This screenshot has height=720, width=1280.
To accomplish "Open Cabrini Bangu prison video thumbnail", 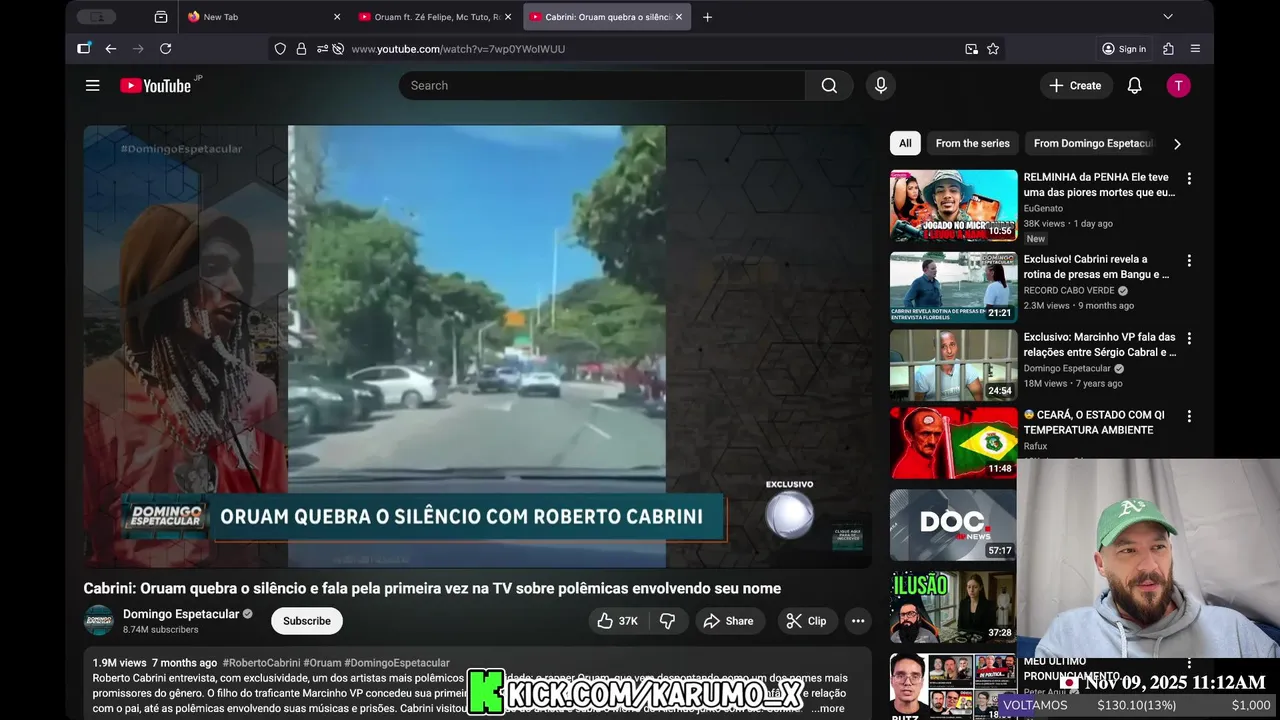I will (x=954, y=288).
